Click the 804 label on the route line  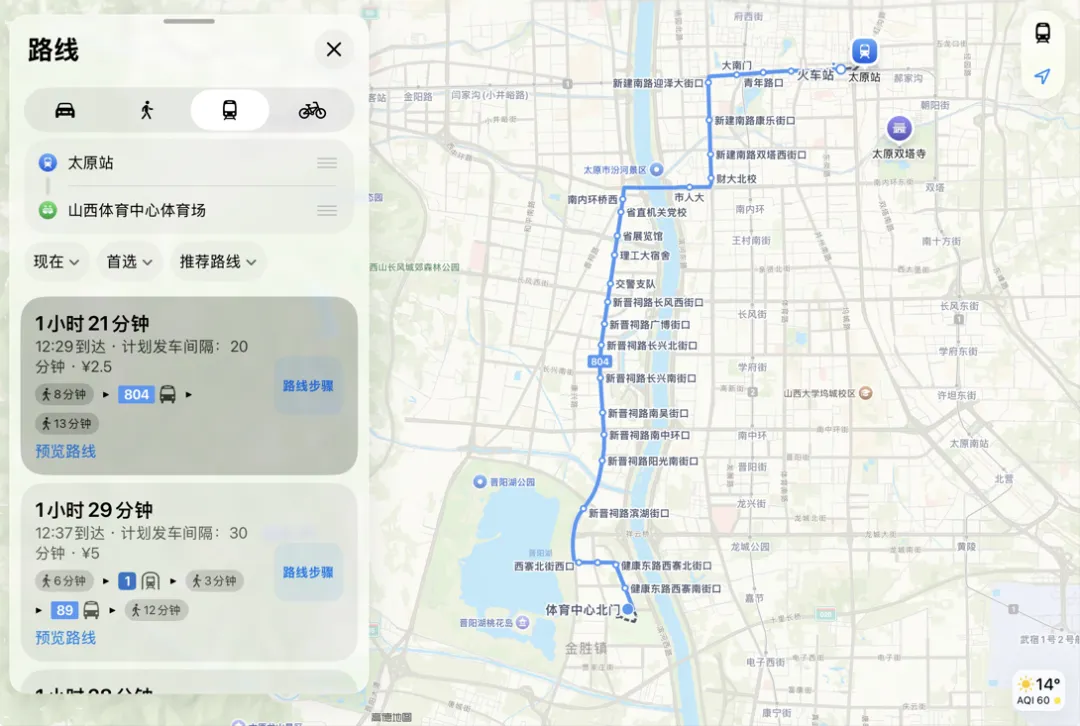[599, 362]
